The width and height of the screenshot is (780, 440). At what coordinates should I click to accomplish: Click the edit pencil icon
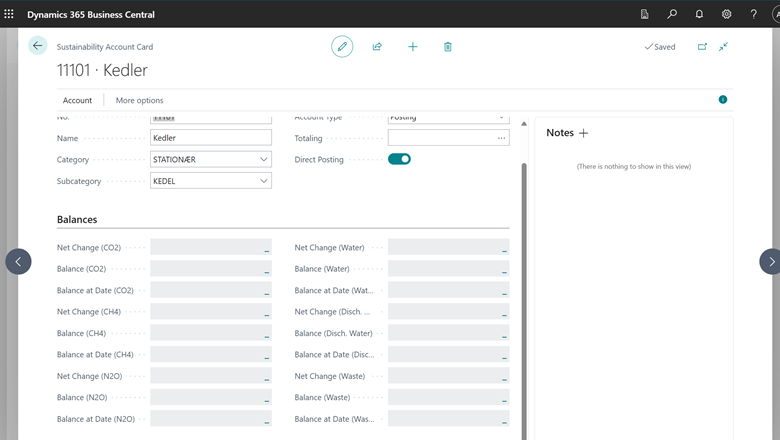tap(342, 47)
